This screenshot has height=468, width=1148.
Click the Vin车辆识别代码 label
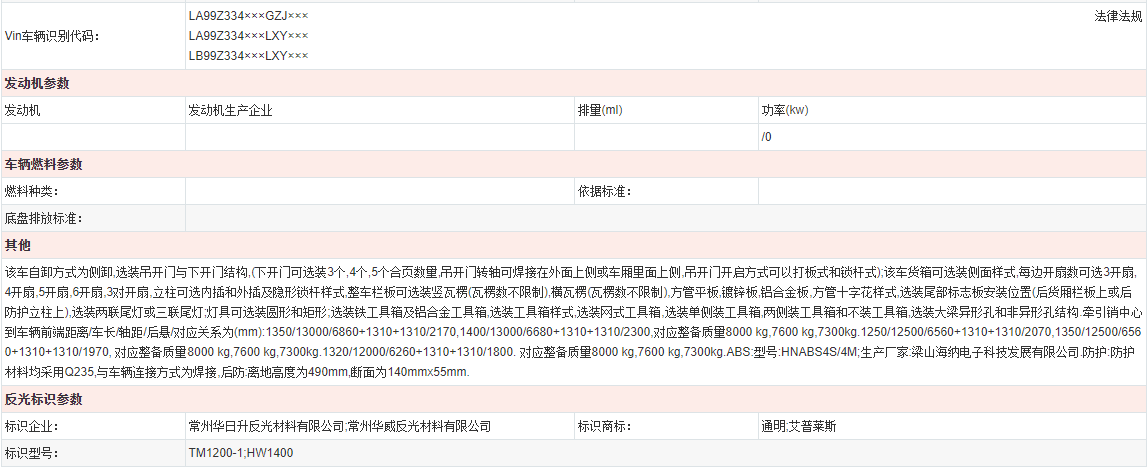[52, 36]
